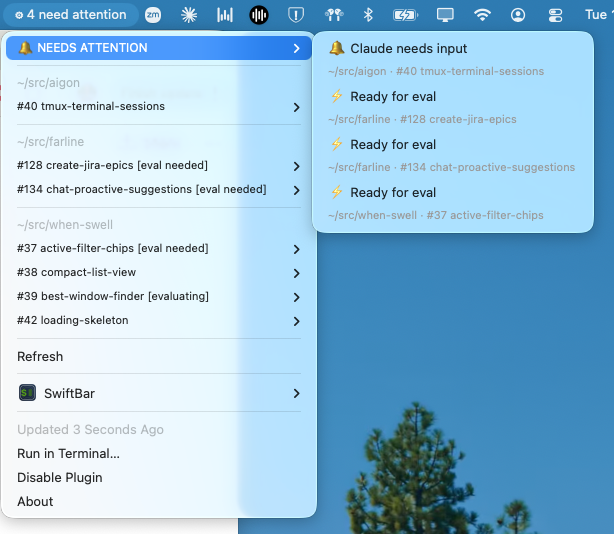
Task: Open #134 chat-proactive-suggestions [eval needed]
Action: click(159, 189)
